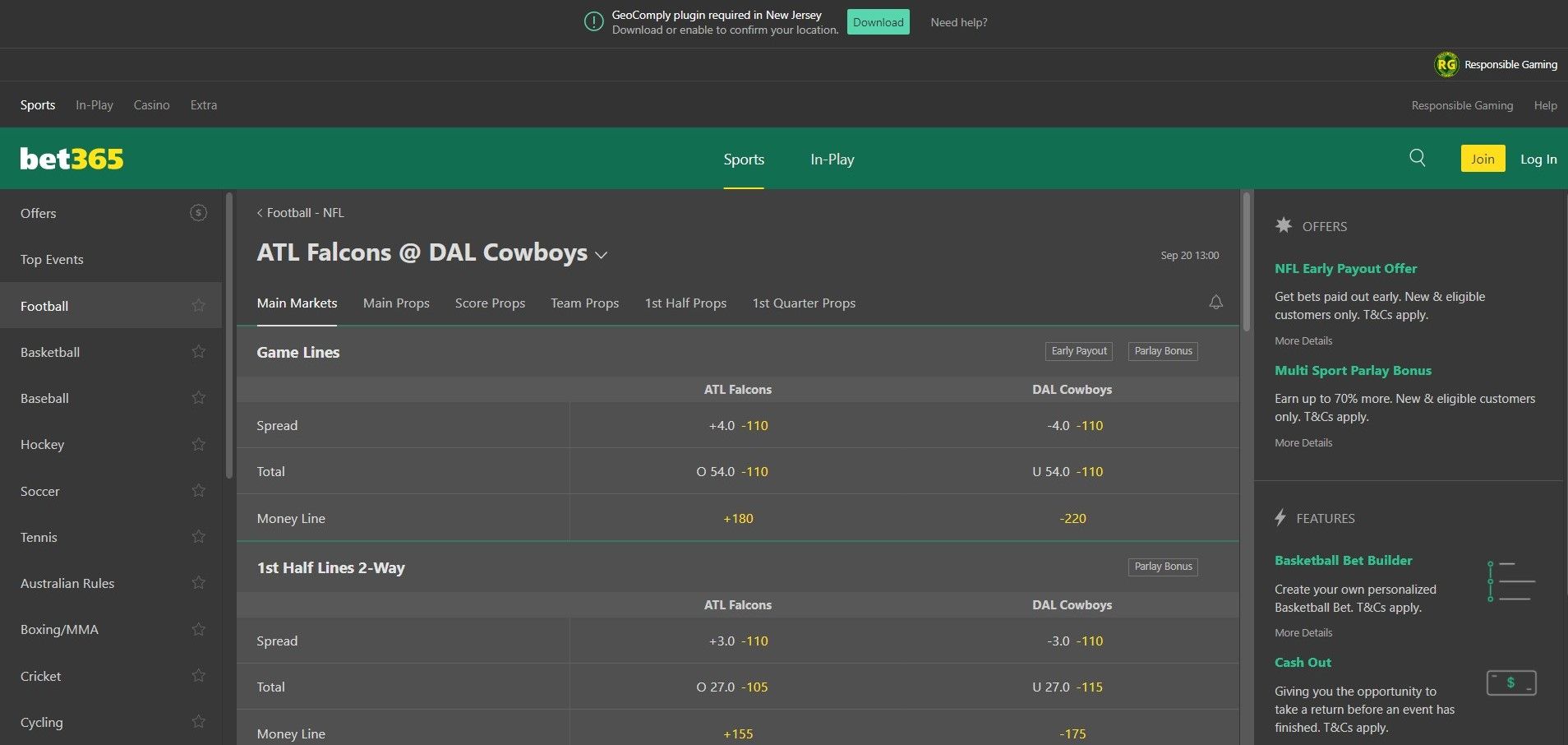Image resolution: width=1568 pixels, height=745 pixels.
Task: Open the NFL Early Payout Offer link
Action: (1345, 268)
